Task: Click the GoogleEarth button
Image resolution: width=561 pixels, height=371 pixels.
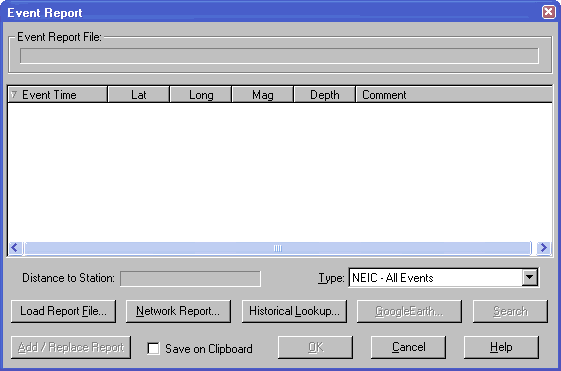Action: (409, 311)
